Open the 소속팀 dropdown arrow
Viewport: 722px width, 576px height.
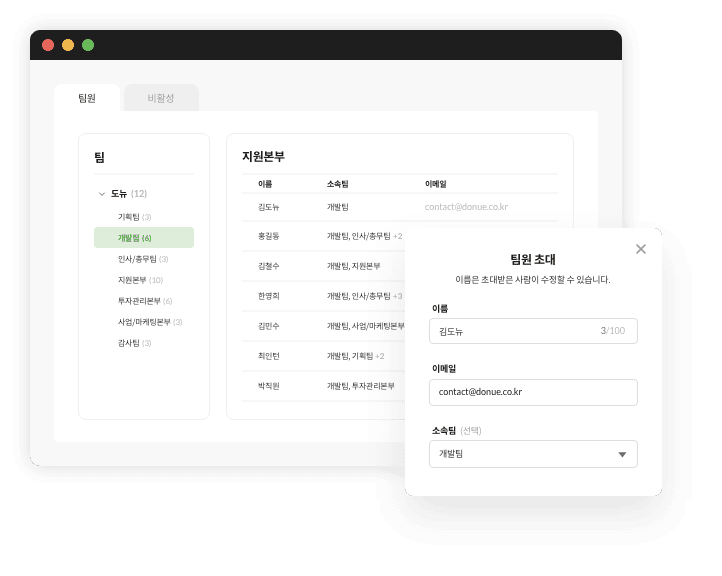[622, 454]
